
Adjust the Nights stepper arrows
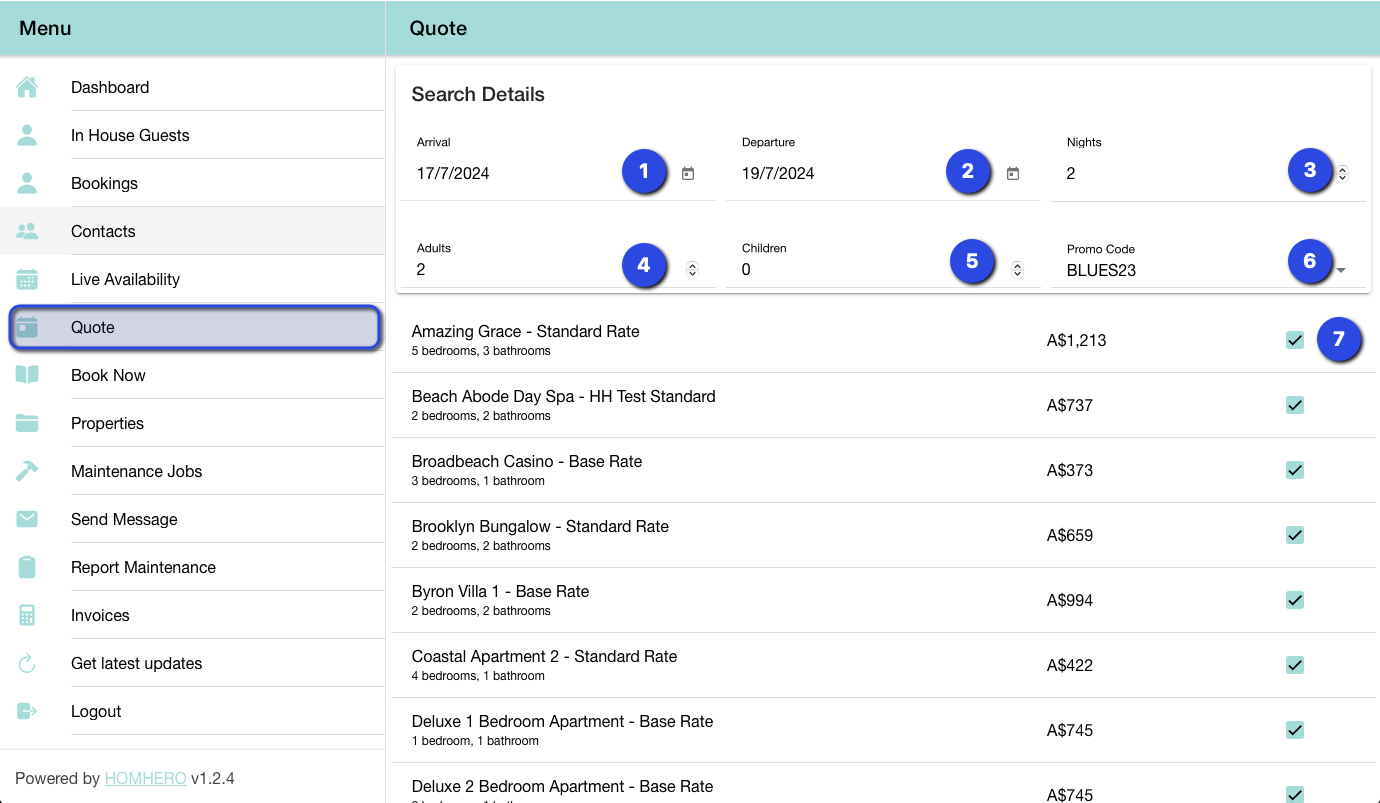click(x=1342, y=173)
